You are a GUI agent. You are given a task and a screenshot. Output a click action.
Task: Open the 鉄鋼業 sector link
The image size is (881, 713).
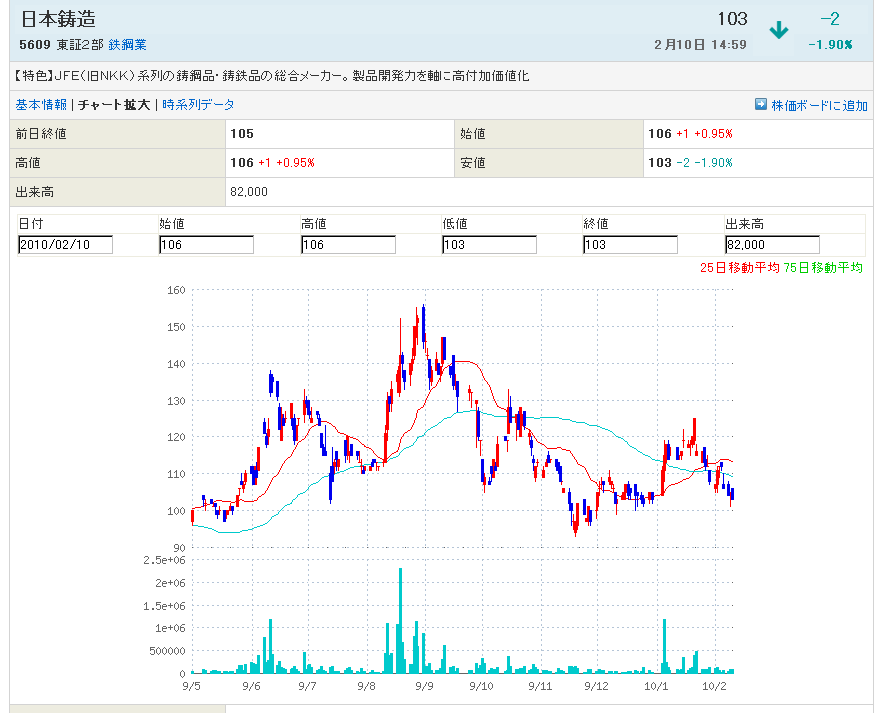coord(127,45)
